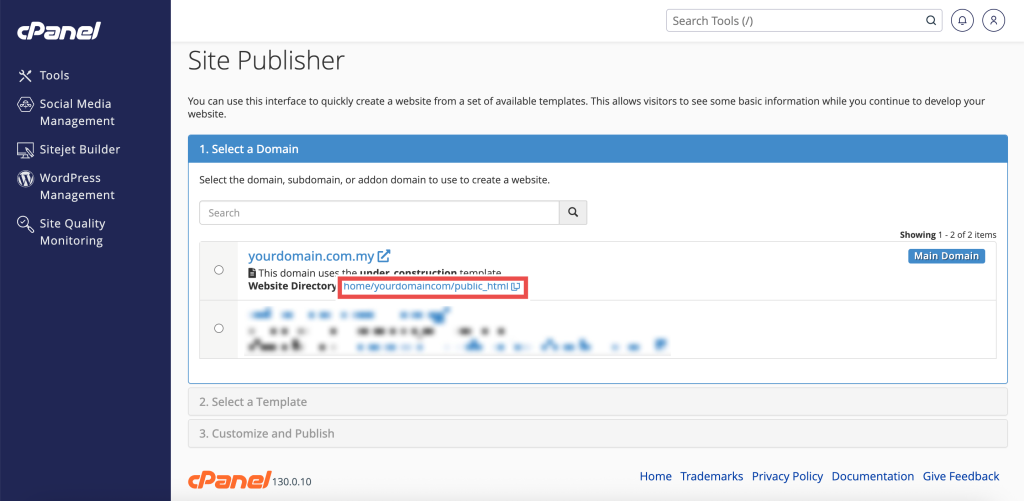The height and width of the screenshot is (501, 1024).
Task: Click the file manager icon after public_html
Action: coord(515,287)
